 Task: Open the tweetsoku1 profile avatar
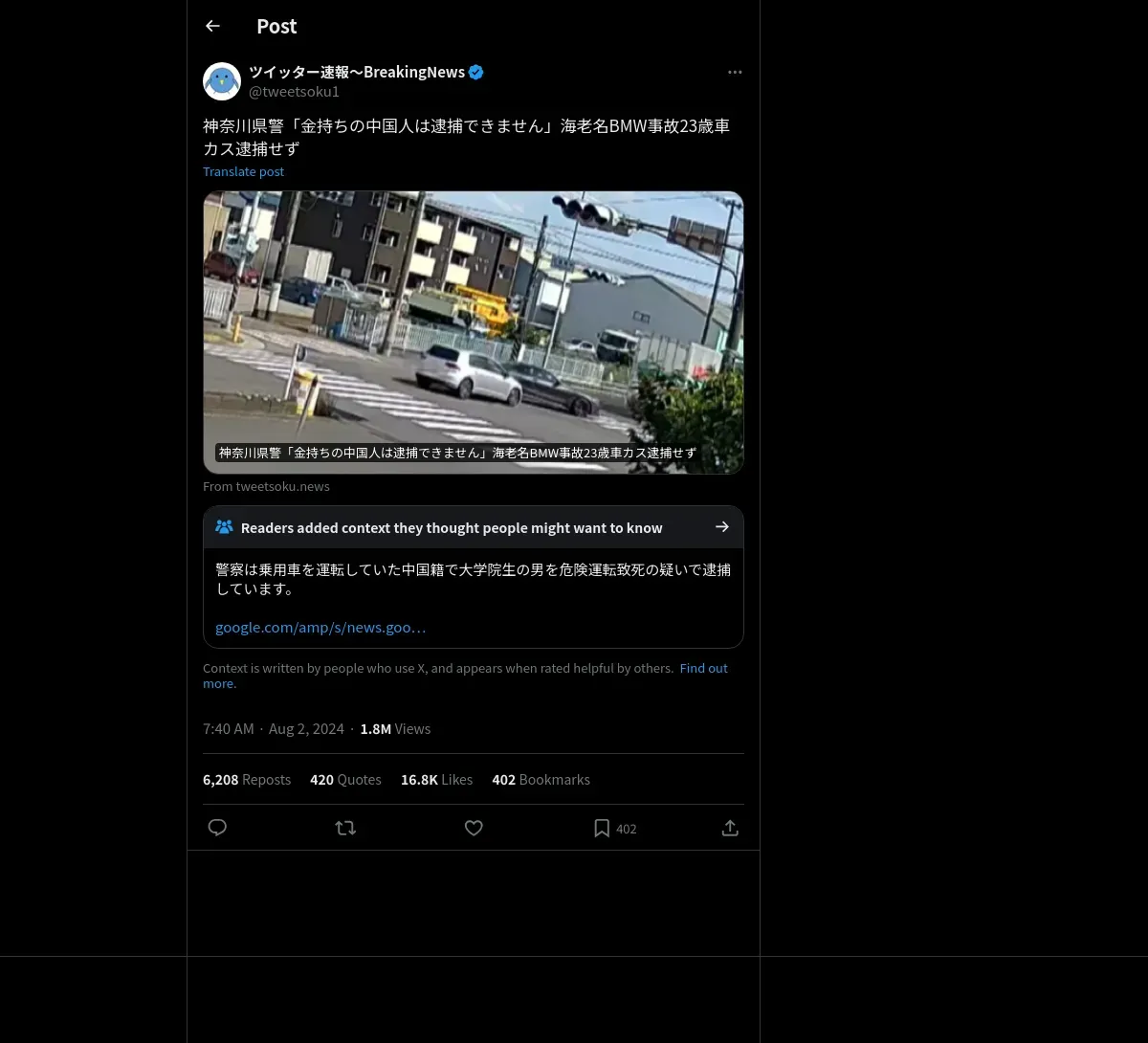click(222, 81)
